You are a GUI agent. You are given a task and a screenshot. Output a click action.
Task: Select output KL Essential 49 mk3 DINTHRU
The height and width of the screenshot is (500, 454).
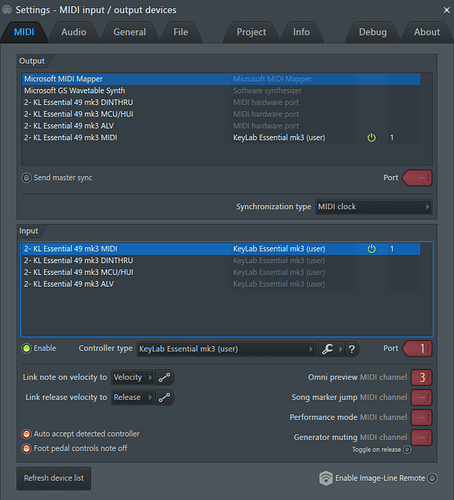(x=221, y=102)
